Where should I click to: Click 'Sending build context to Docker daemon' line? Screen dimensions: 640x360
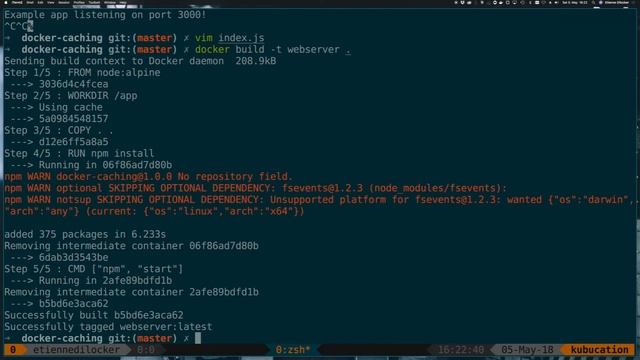140,61
